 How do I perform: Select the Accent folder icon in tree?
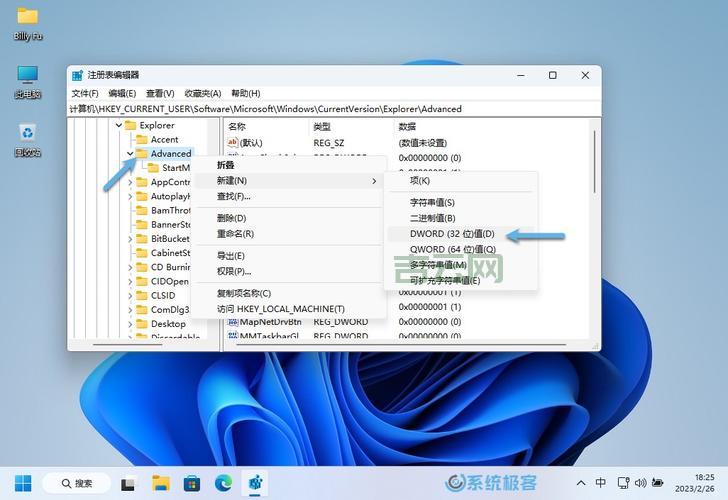142,139
